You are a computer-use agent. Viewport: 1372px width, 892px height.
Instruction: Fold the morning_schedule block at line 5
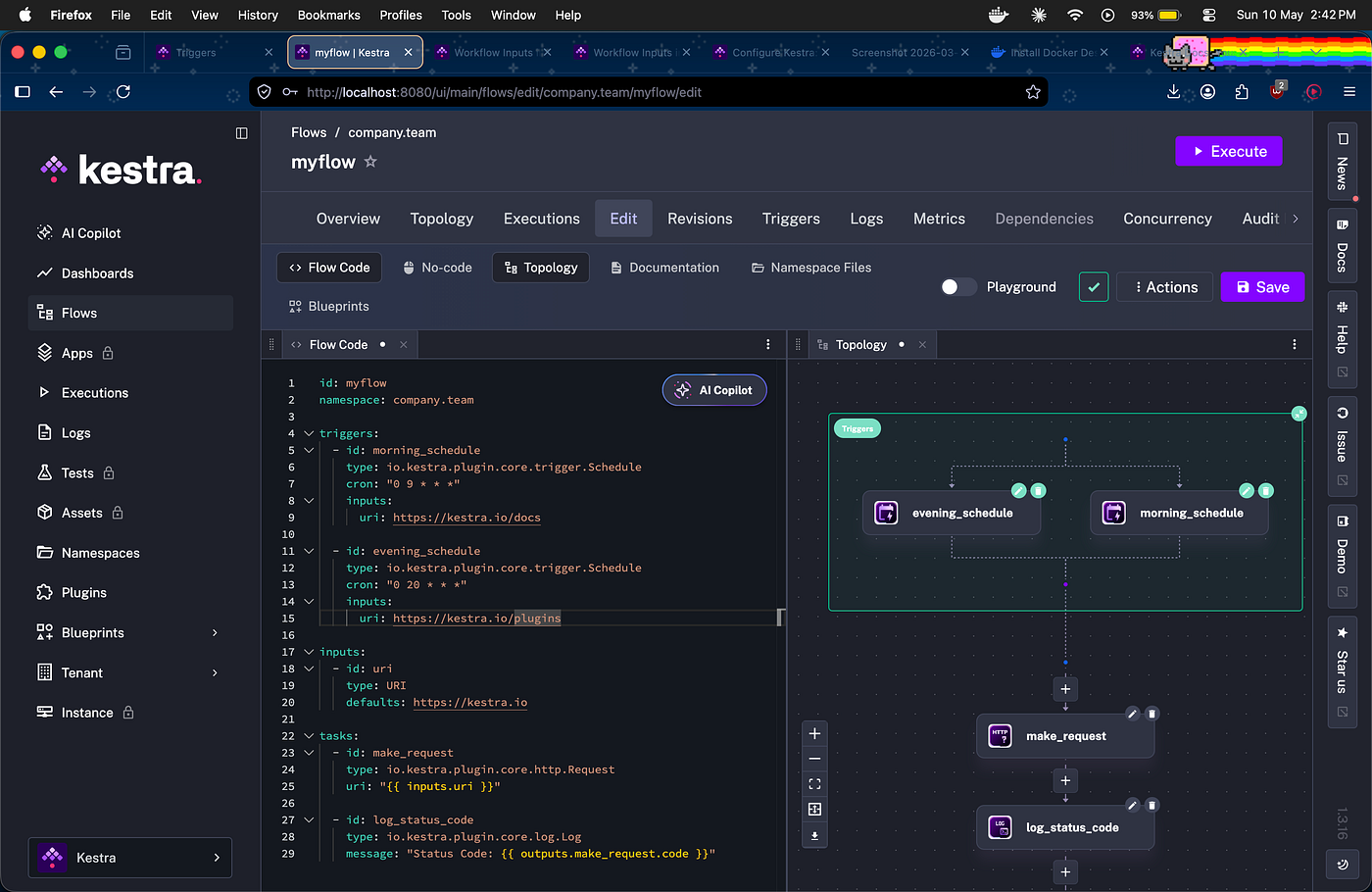pyautogui.click(x=309, y=450)
